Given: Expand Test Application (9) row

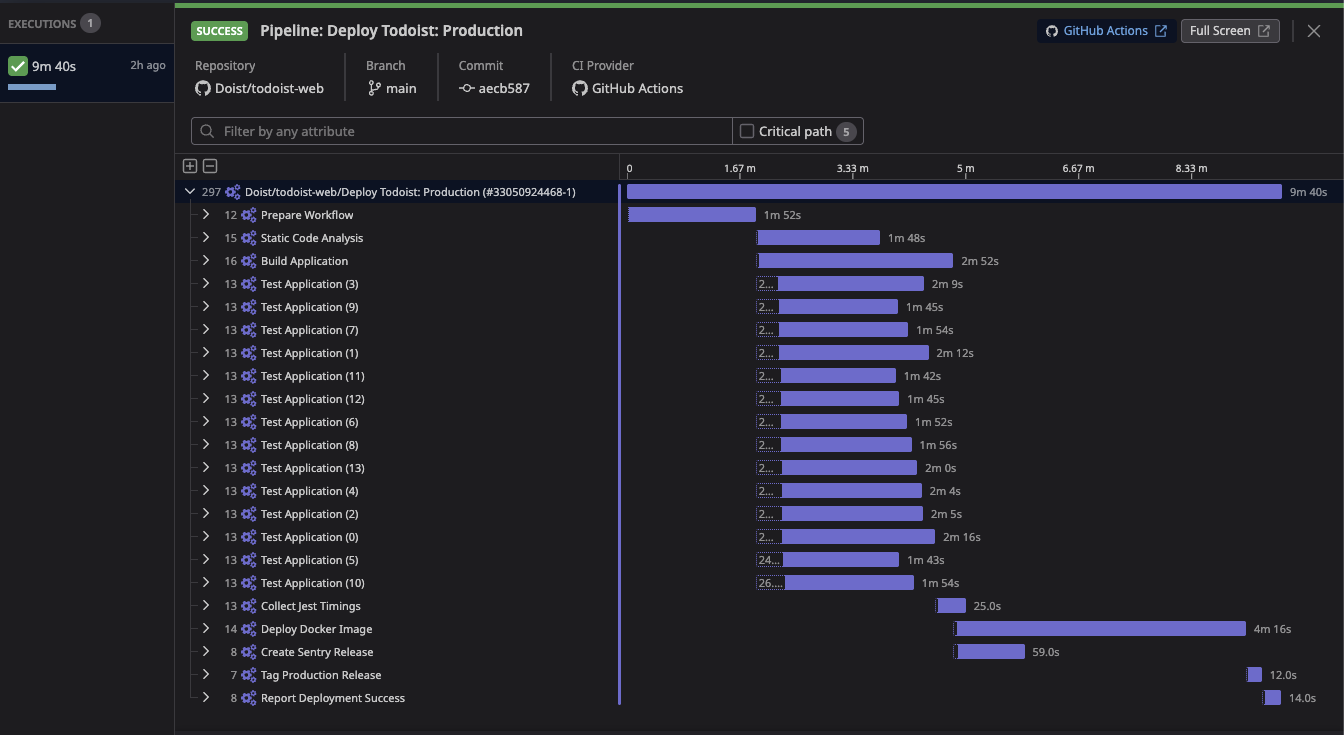Looking at the screenshot, I should [206, 307].
